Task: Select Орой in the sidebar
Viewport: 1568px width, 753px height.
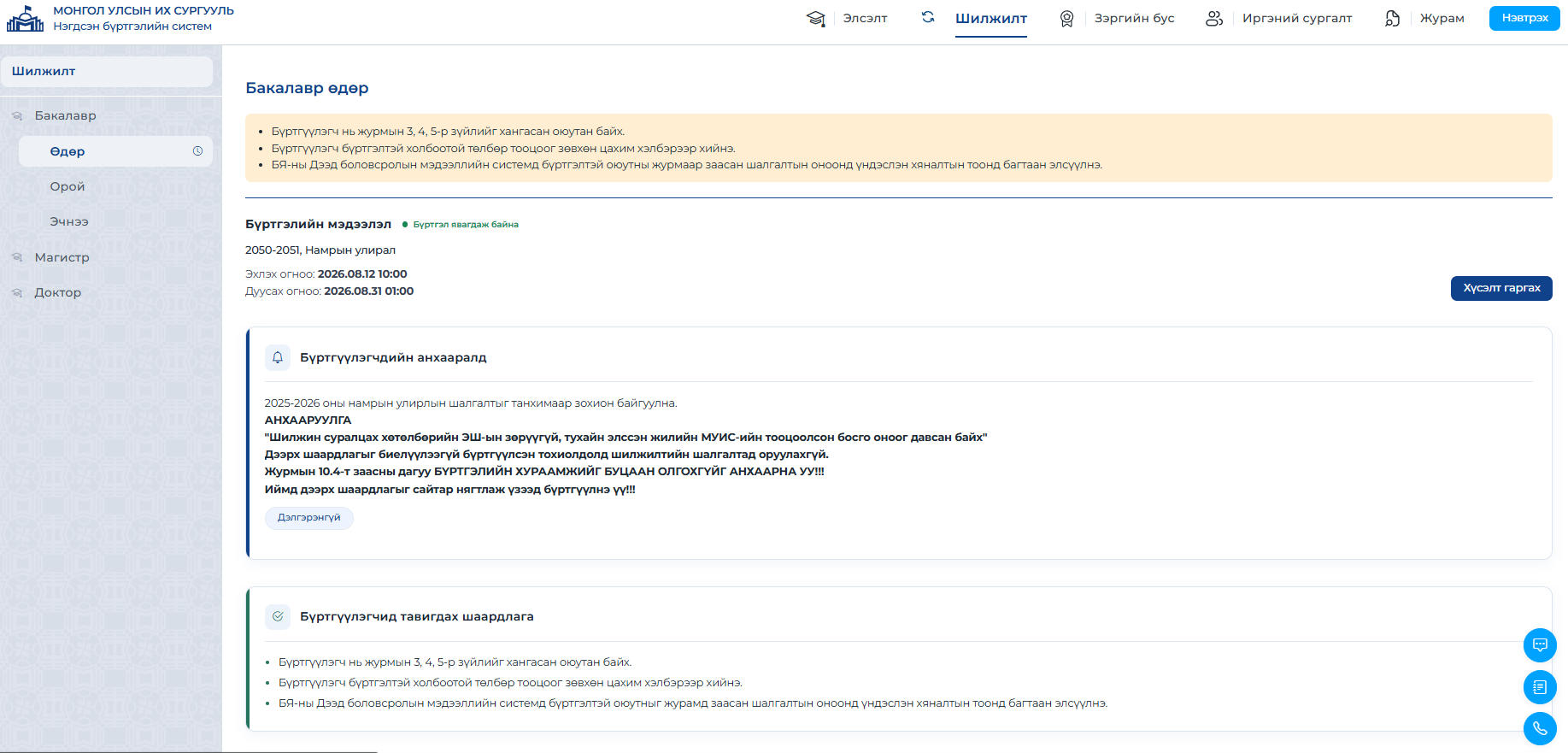Action: [68, 187]
